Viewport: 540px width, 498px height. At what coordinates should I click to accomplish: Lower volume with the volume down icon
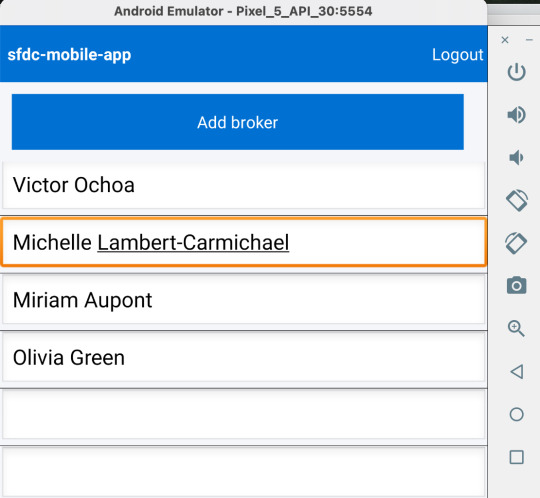click(516, 158)
